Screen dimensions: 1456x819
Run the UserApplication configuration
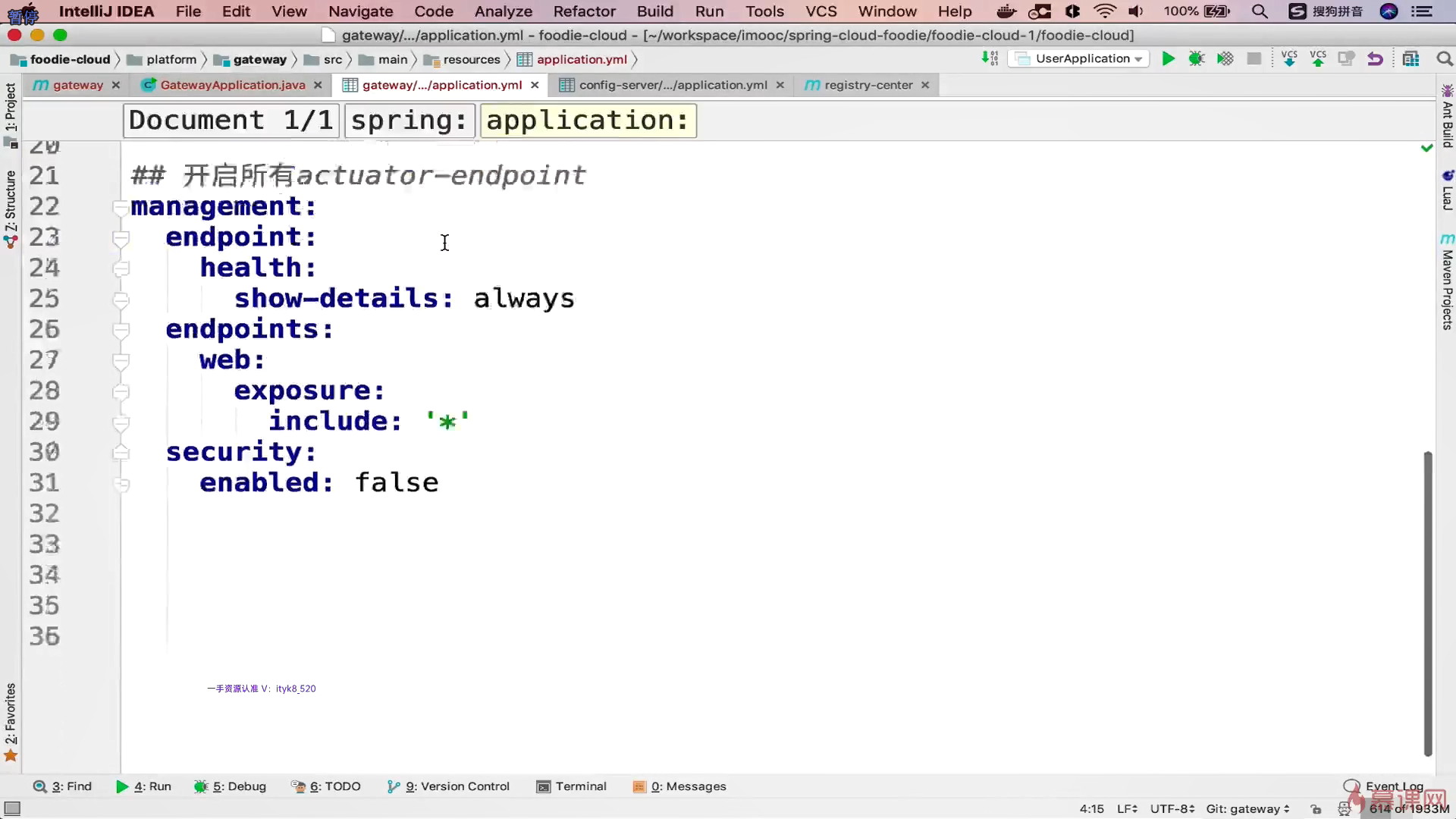coord(1168,58)
